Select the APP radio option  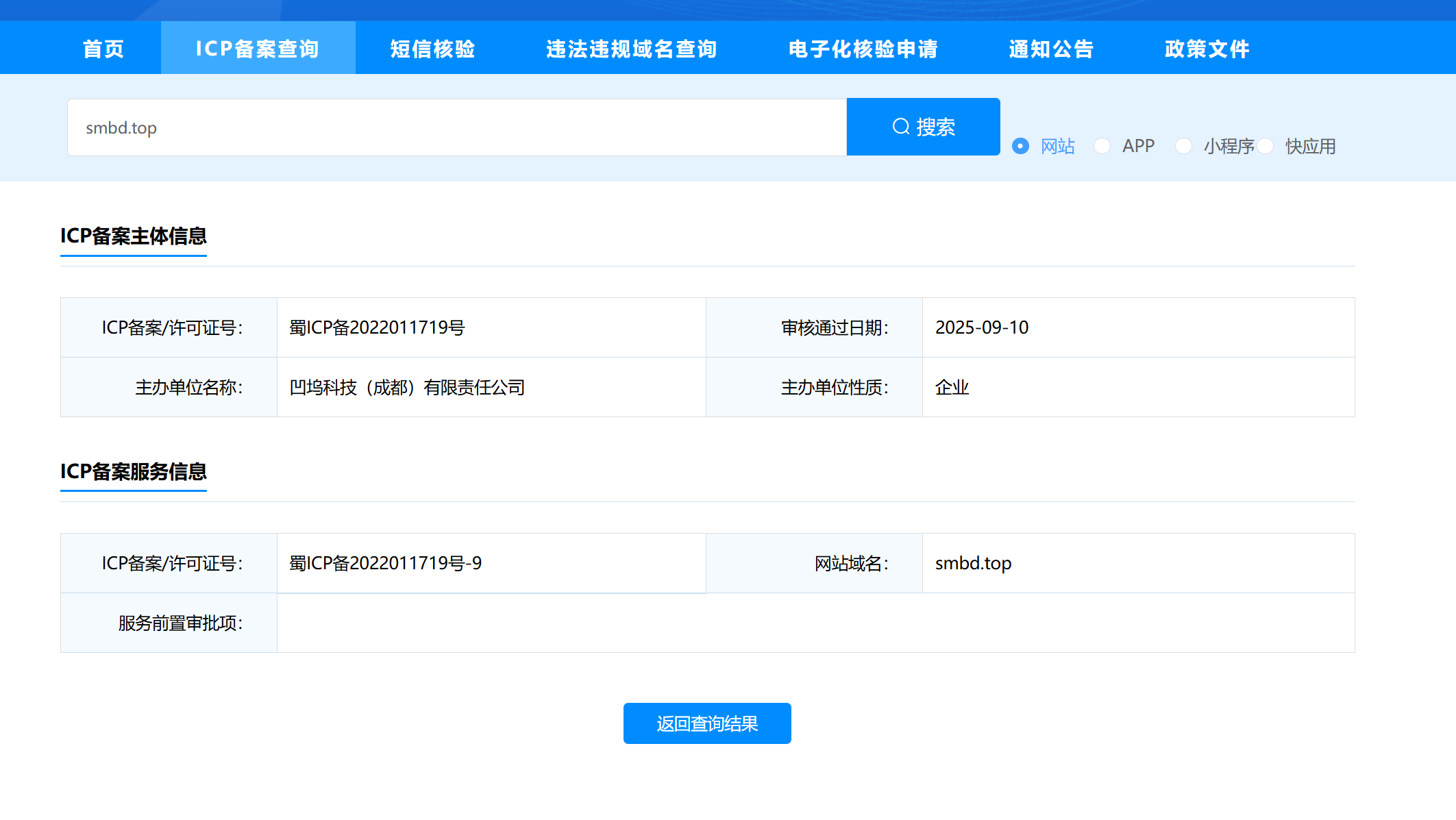[x=1102, y=146]
